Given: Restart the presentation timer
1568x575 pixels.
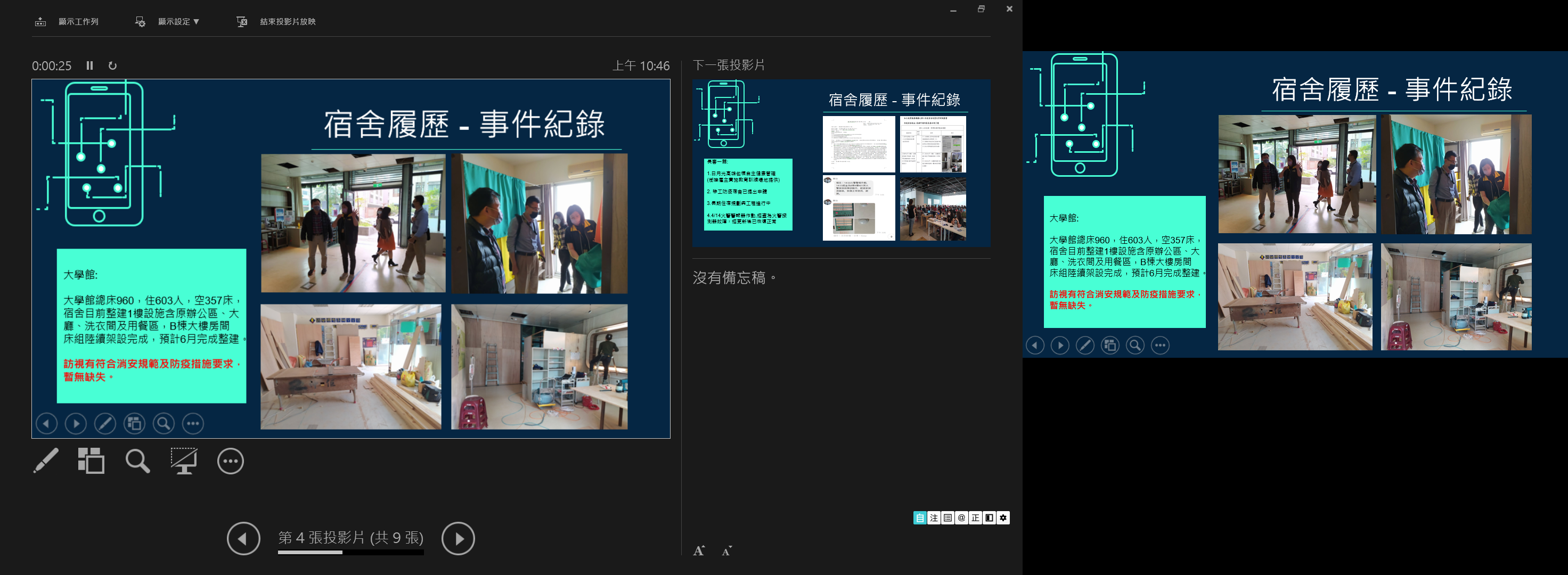Looking at the screenshot, I should [112, 65].
